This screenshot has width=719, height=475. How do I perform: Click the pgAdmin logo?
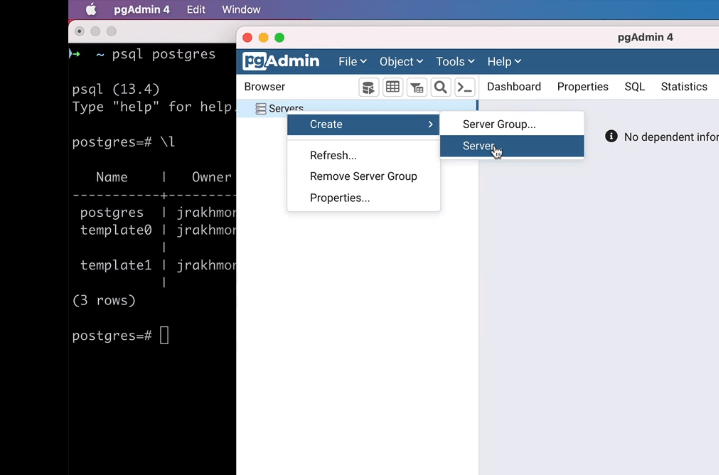point(281,61)
